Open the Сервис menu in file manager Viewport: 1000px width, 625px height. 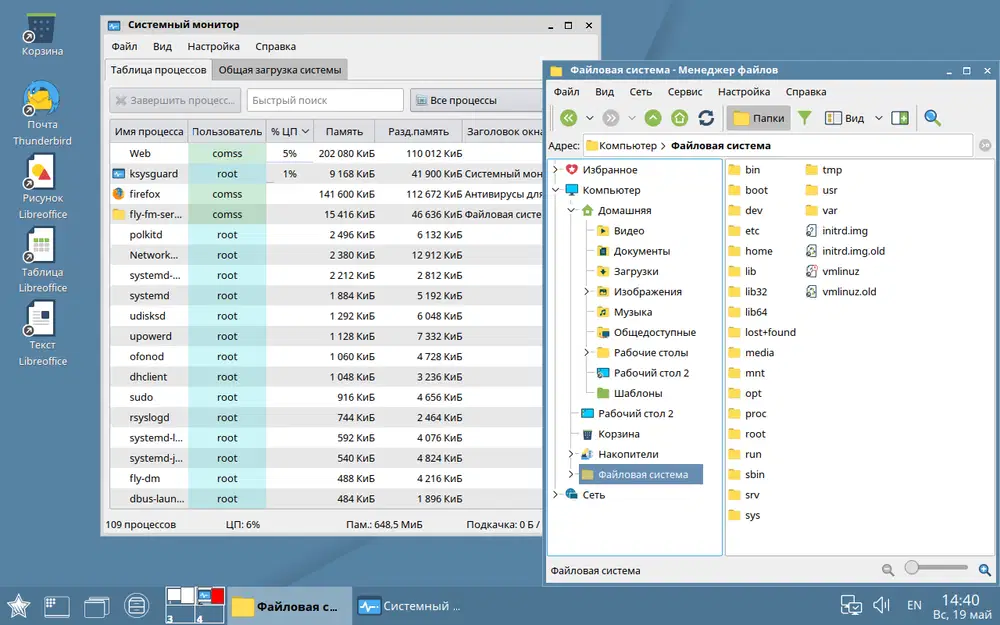tap(685, 92)
